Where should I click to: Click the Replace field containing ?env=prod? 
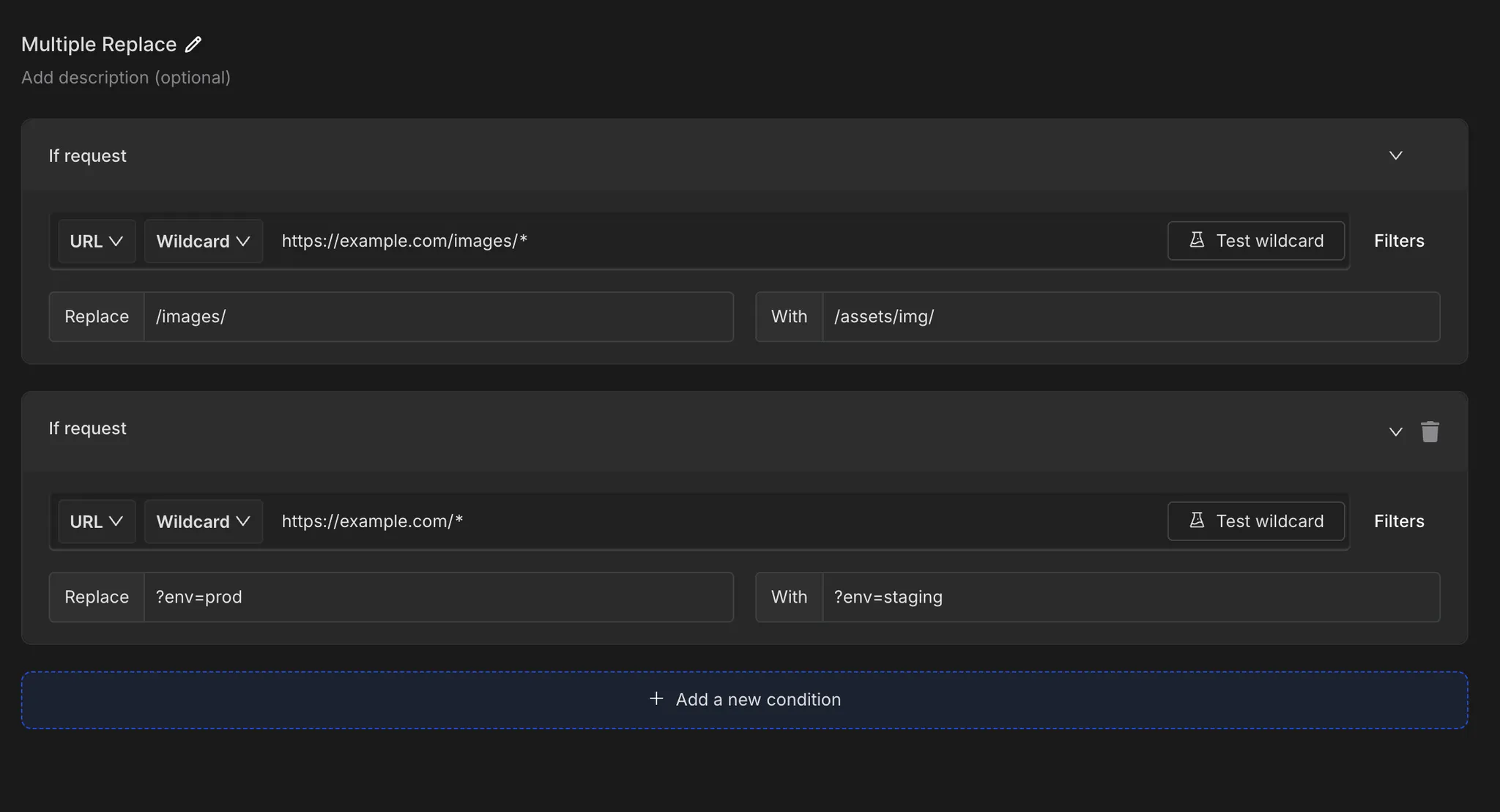pos(438,597)
